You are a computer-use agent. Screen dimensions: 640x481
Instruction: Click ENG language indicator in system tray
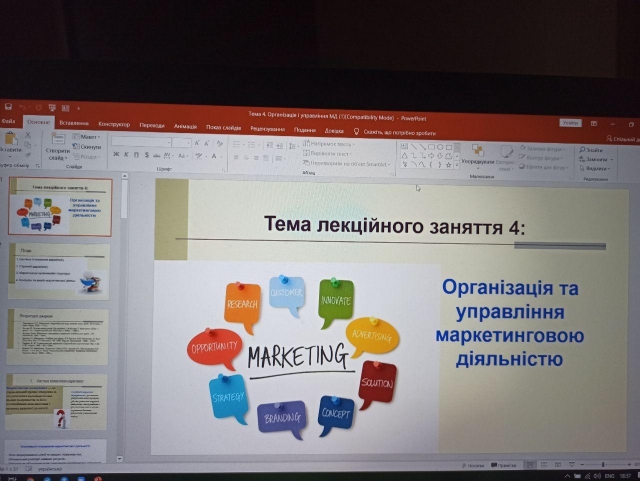610,476
